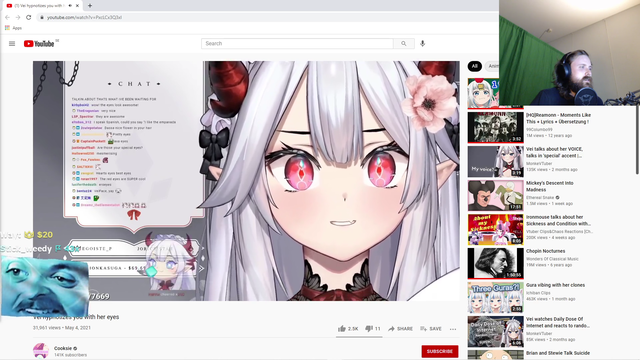Open Vei watches Daily Dose thumbnail
The height and width of the screenshot is (360, 640).
coord(495,331)
